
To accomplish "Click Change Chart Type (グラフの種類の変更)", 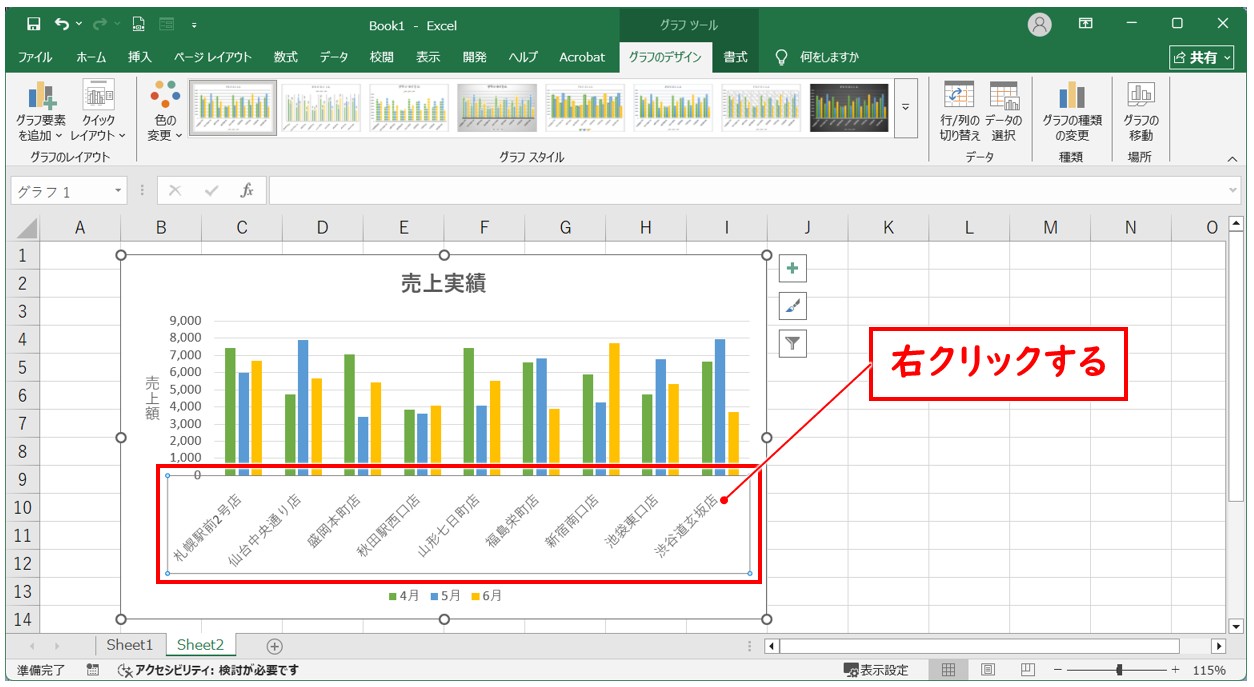I will [1071, 112].
